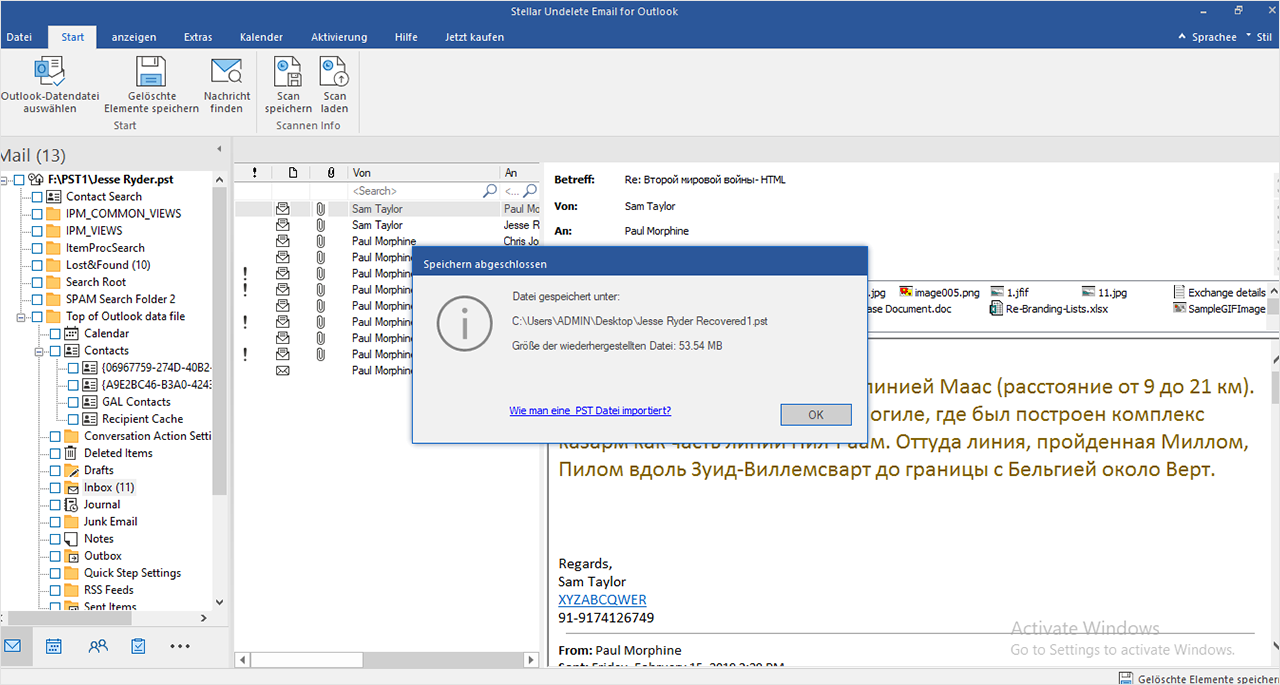Open the tasks view icon

[x=139, y=646]
